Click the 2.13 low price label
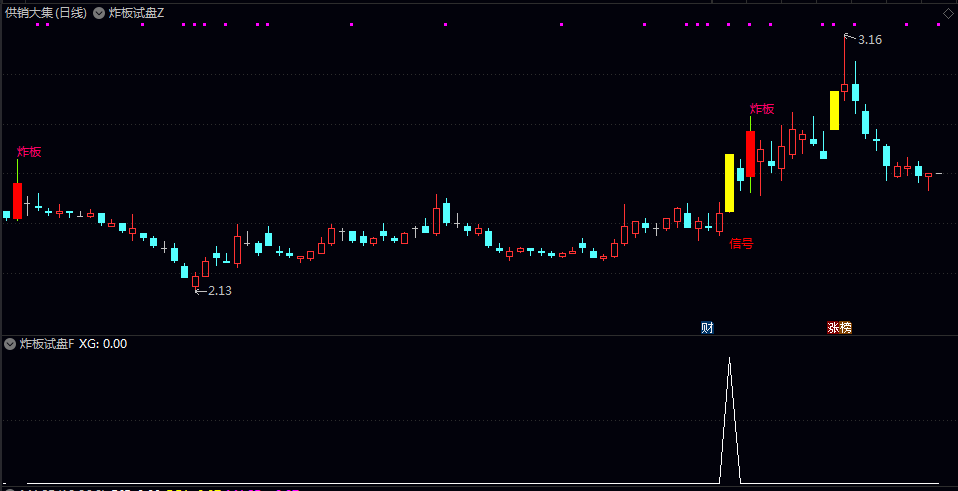 coord(220,291)
